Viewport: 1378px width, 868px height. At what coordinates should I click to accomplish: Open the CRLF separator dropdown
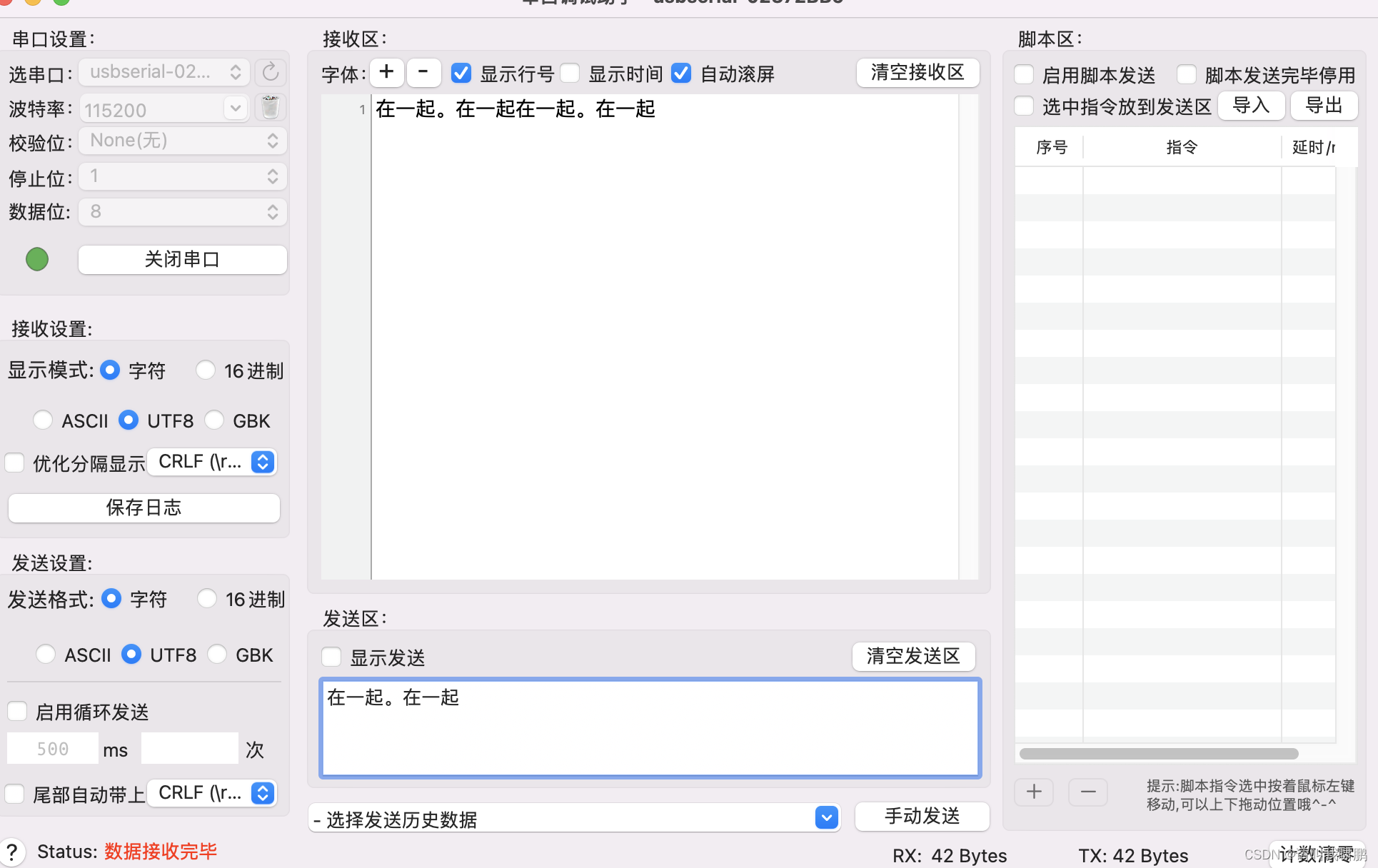click(262, 462)
